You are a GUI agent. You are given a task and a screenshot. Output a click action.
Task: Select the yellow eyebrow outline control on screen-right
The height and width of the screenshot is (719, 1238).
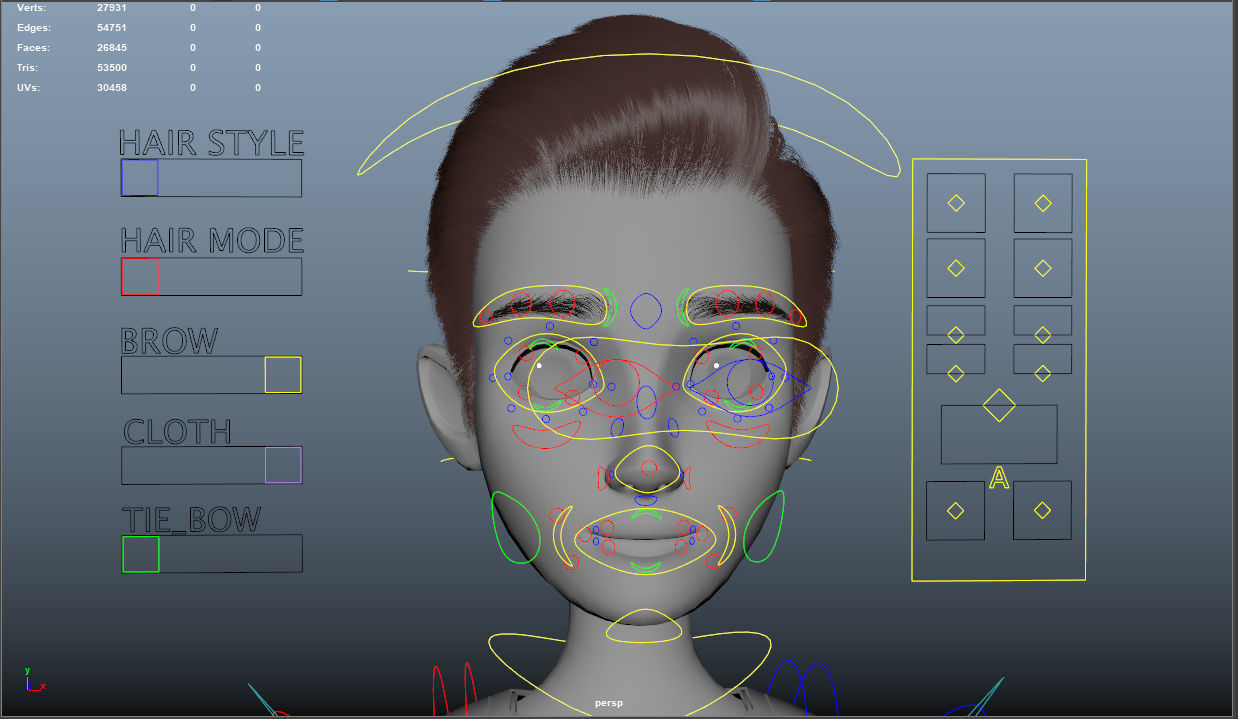click(747, 306)
